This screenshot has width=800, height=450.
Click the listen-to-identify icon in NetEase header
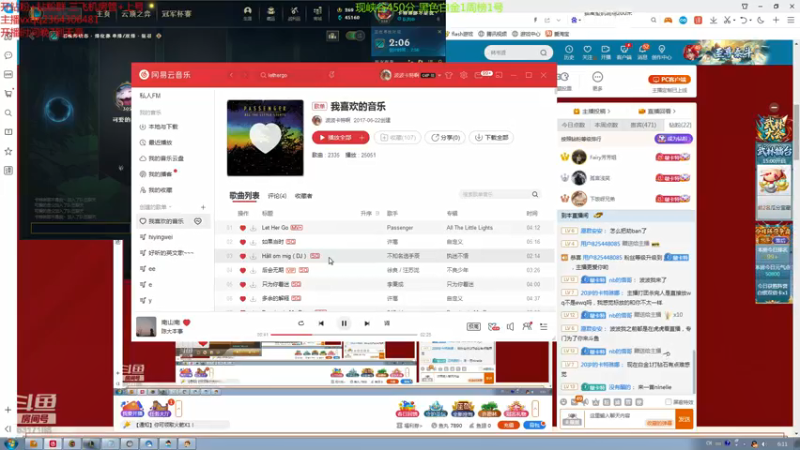332,75
